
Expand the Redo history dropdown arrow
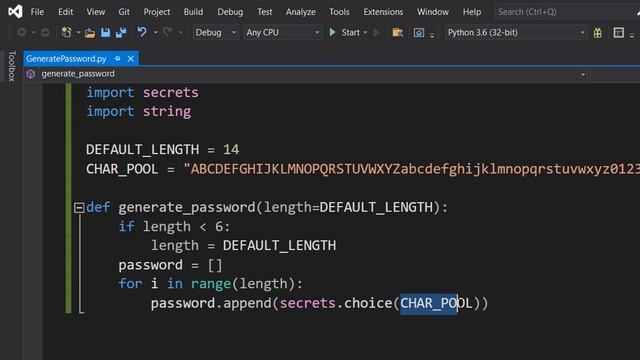click(x=180, y=32)
